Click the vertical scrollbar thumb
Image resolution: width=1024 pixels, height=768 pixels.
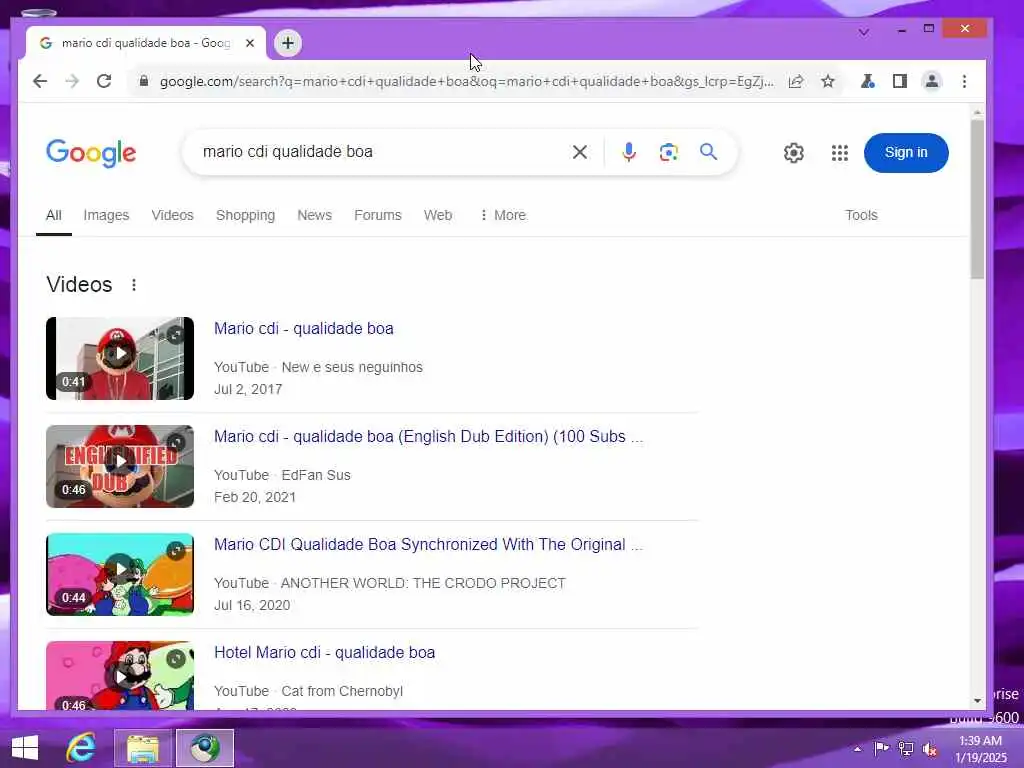977,199
